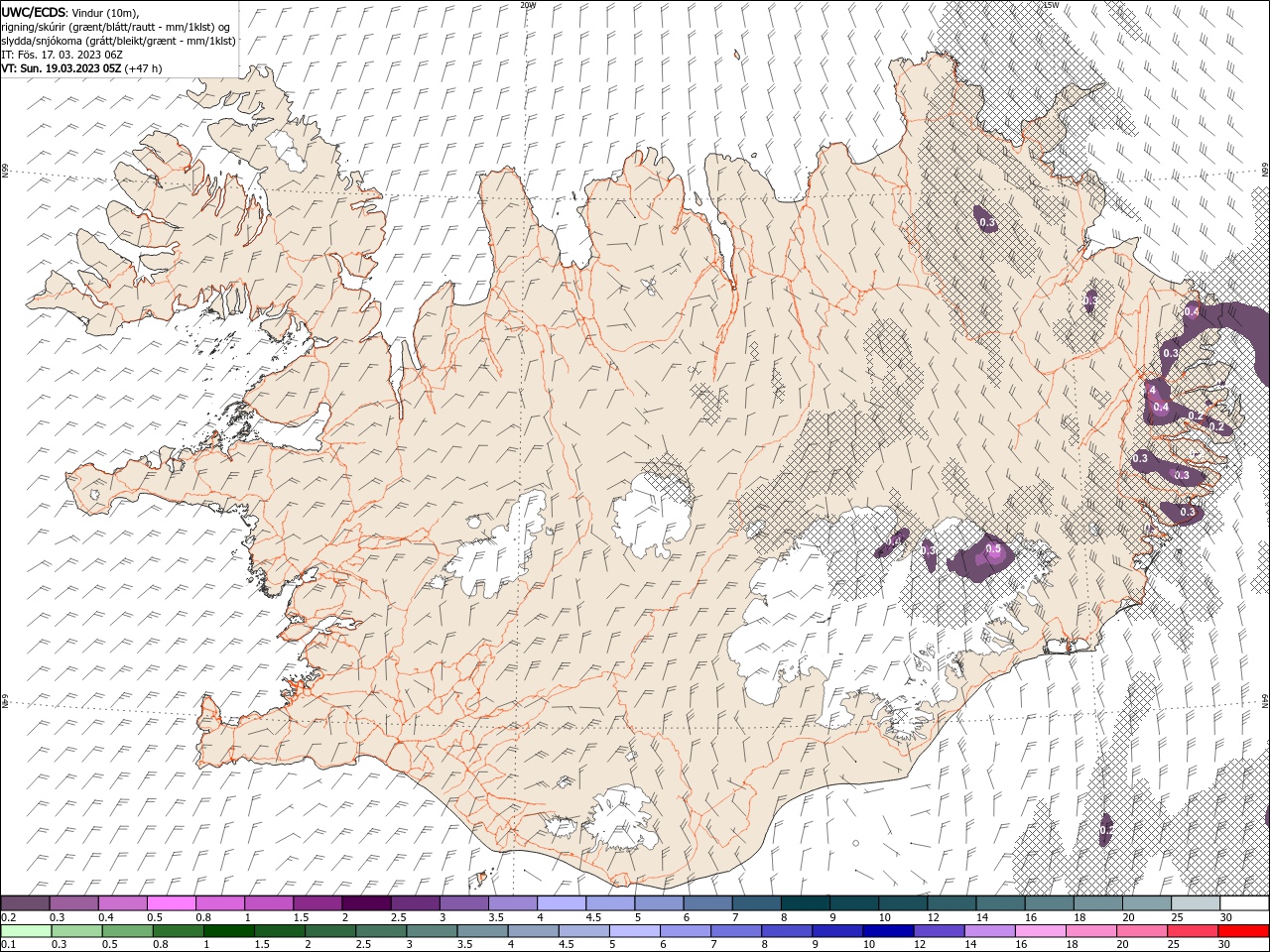Viewport: 1270px width, 952px height.
Task: Pick the 18 grey-teal swatch, upper scale
Action: 1098,903
